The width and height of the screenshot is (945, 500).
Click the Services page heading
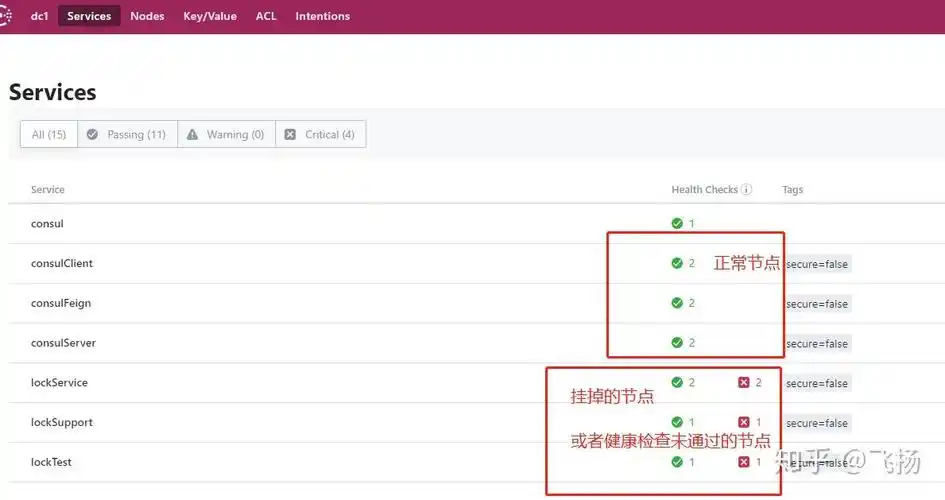52,92
